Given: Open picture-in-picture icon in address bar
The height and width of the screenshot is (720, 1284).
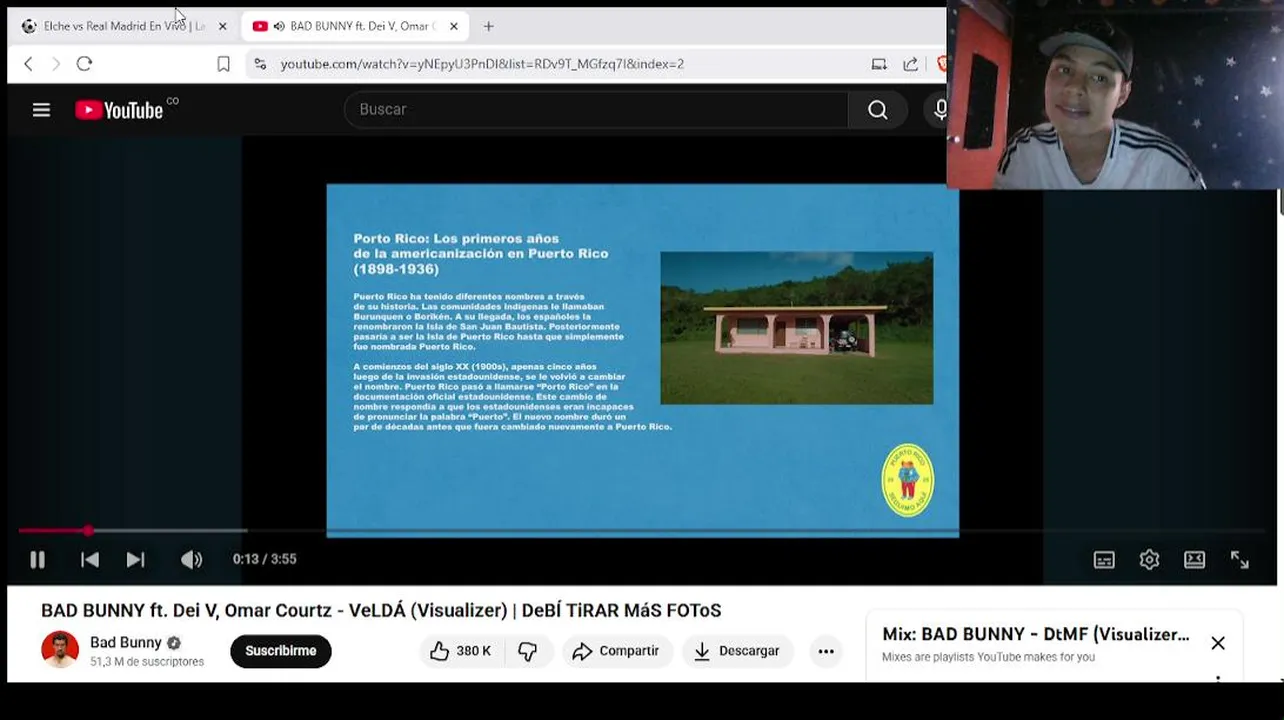Looking at the screenshot, I should 879,64.
